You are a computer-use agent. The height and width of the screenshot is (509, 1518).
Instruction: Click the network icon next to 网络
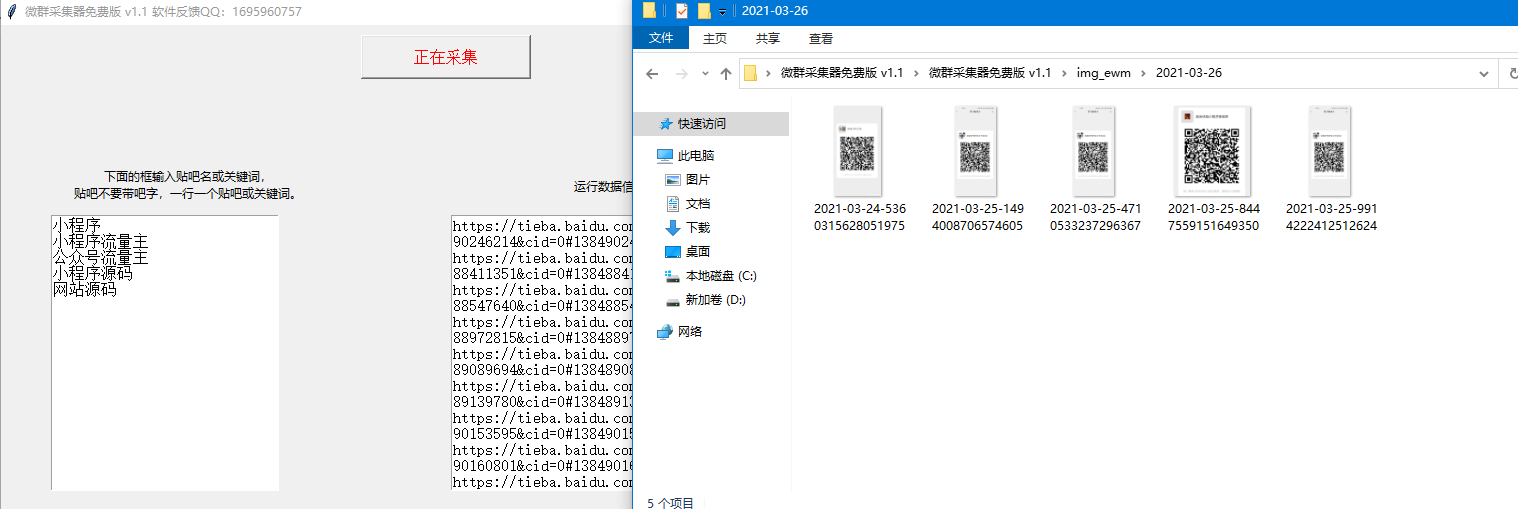[665, 332]
